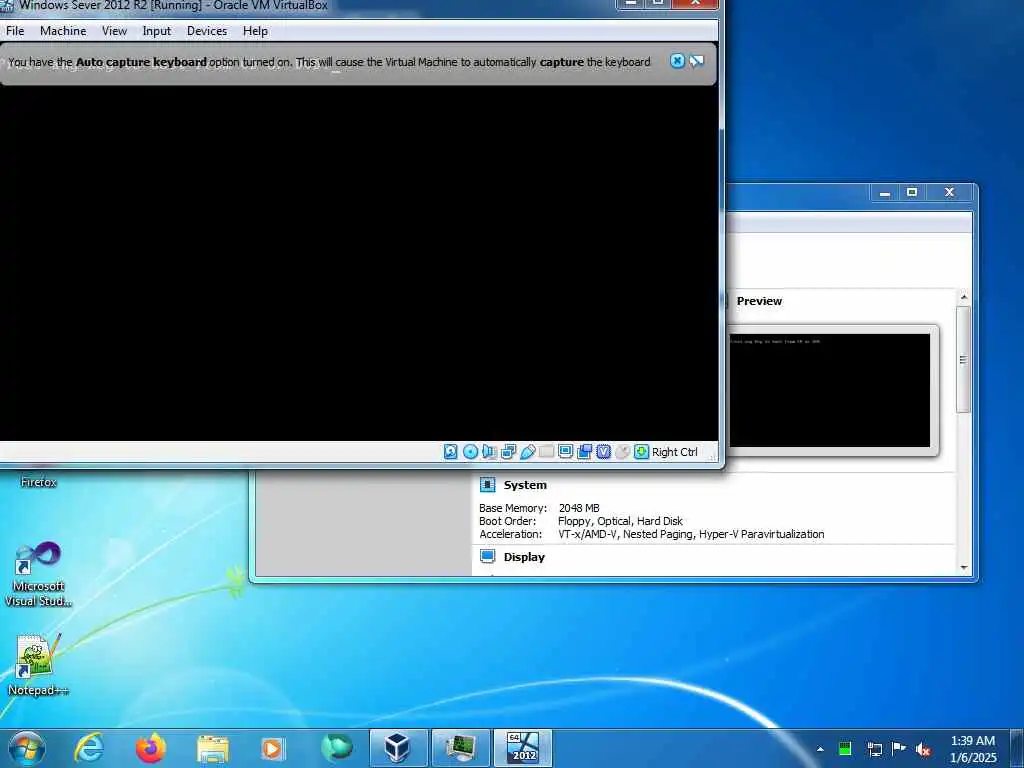The height and width of the screenshot is (768, 1024).
Task: Click the keyboard capture green arrow icon
Action: [641, 452]
